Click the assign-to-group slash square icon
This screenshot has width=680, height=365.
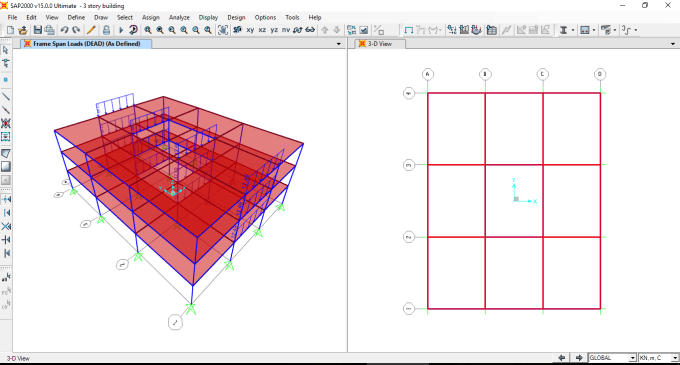click(x=379, y=30)
